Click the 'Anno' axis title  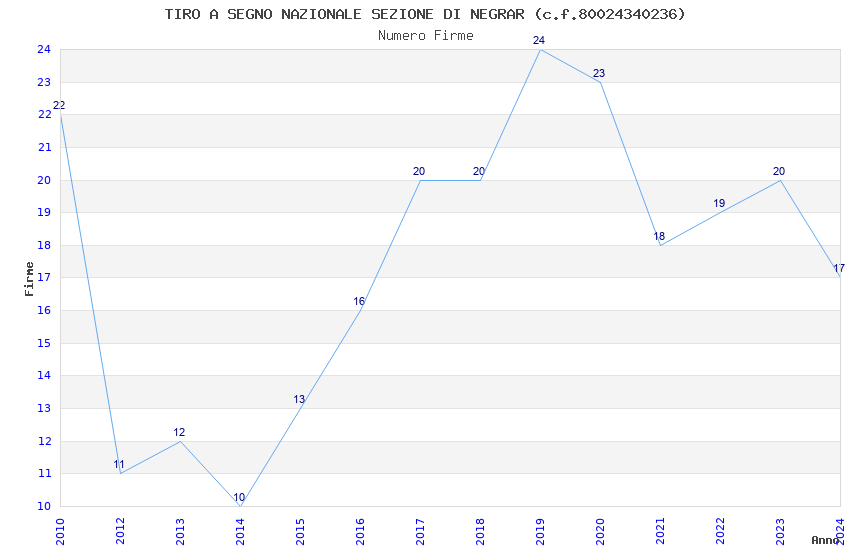(825, 540)
